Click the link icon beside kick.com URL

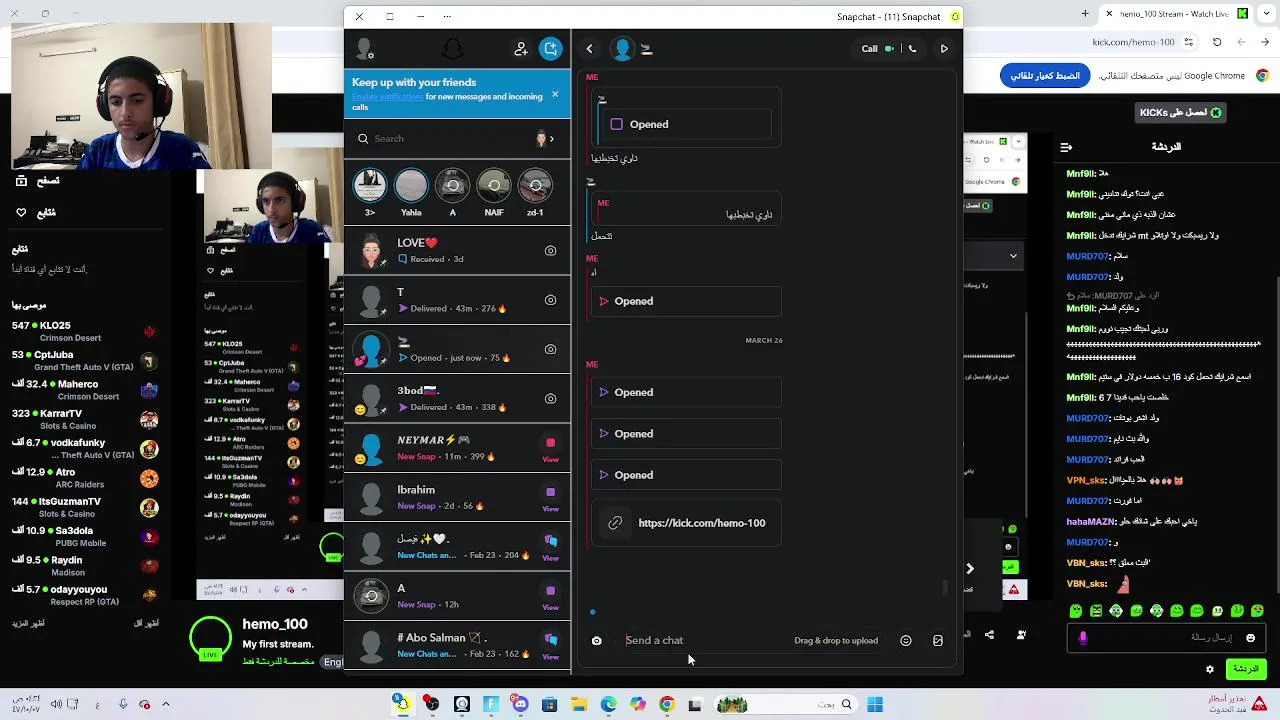click(615, 523)
